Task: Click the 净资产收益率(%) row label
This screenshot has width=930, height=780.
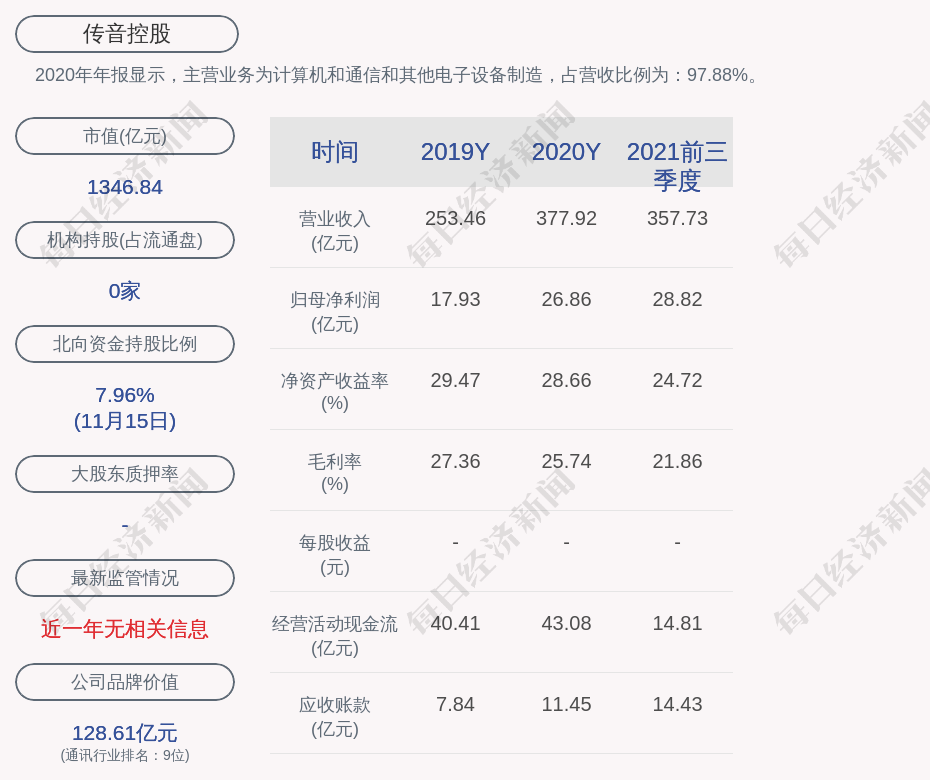Action: [335, 392]
